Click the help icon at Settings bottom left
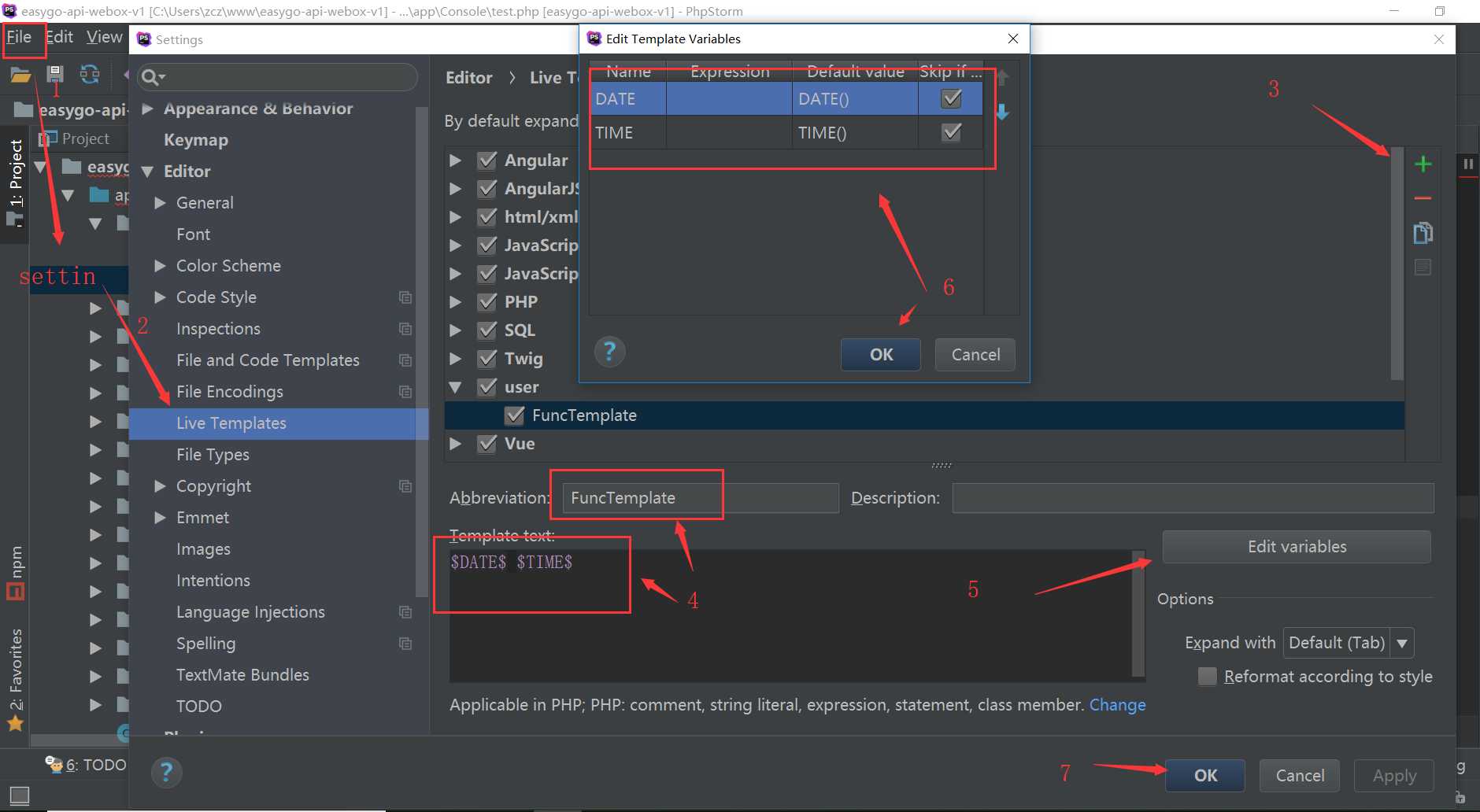Screen dimensions: 1480x812 point(166,773)
